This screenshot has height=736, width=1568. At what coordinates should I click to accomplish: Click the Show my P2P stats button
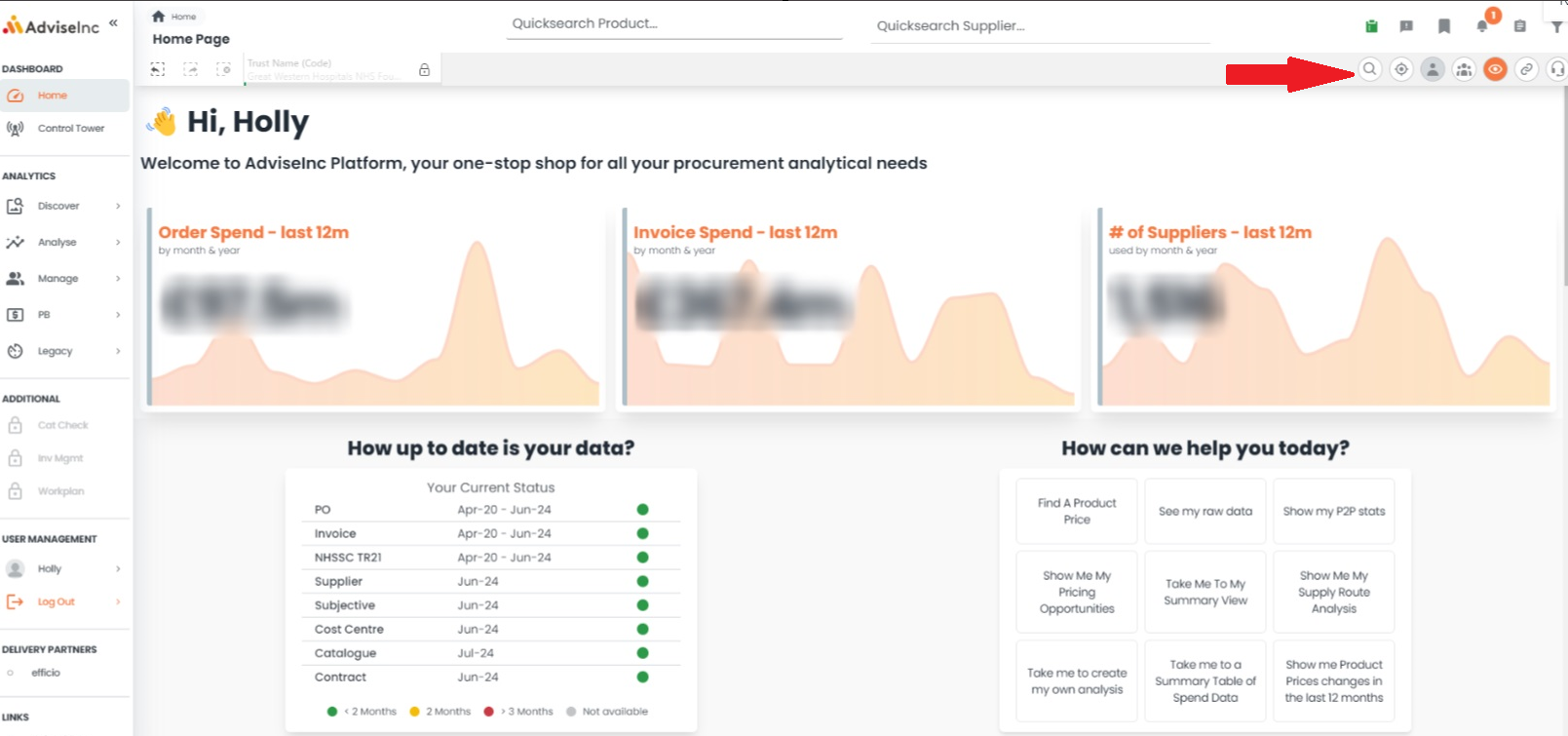tap(1334, 511)
